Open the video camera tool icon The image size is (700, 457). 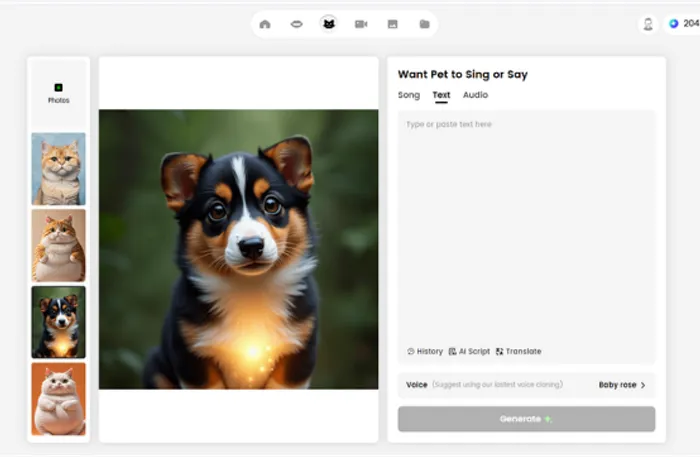[x=361, y=24]
